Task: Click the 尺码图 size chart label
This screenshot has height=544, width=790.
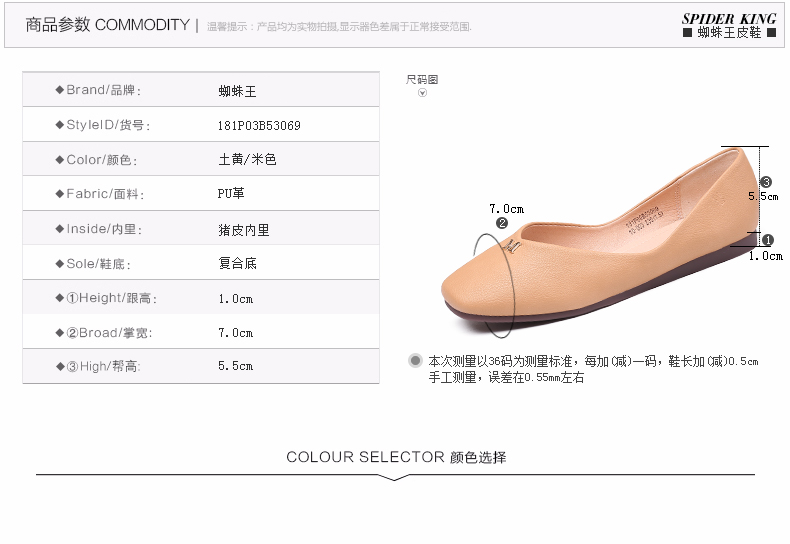Action: [x=422, y=80]
